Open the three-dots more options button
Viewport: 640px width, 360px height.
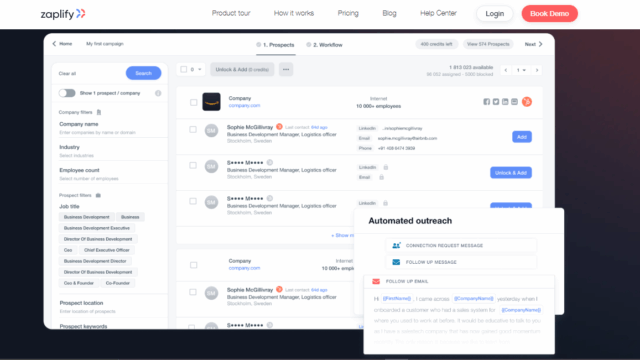(286, 69)
